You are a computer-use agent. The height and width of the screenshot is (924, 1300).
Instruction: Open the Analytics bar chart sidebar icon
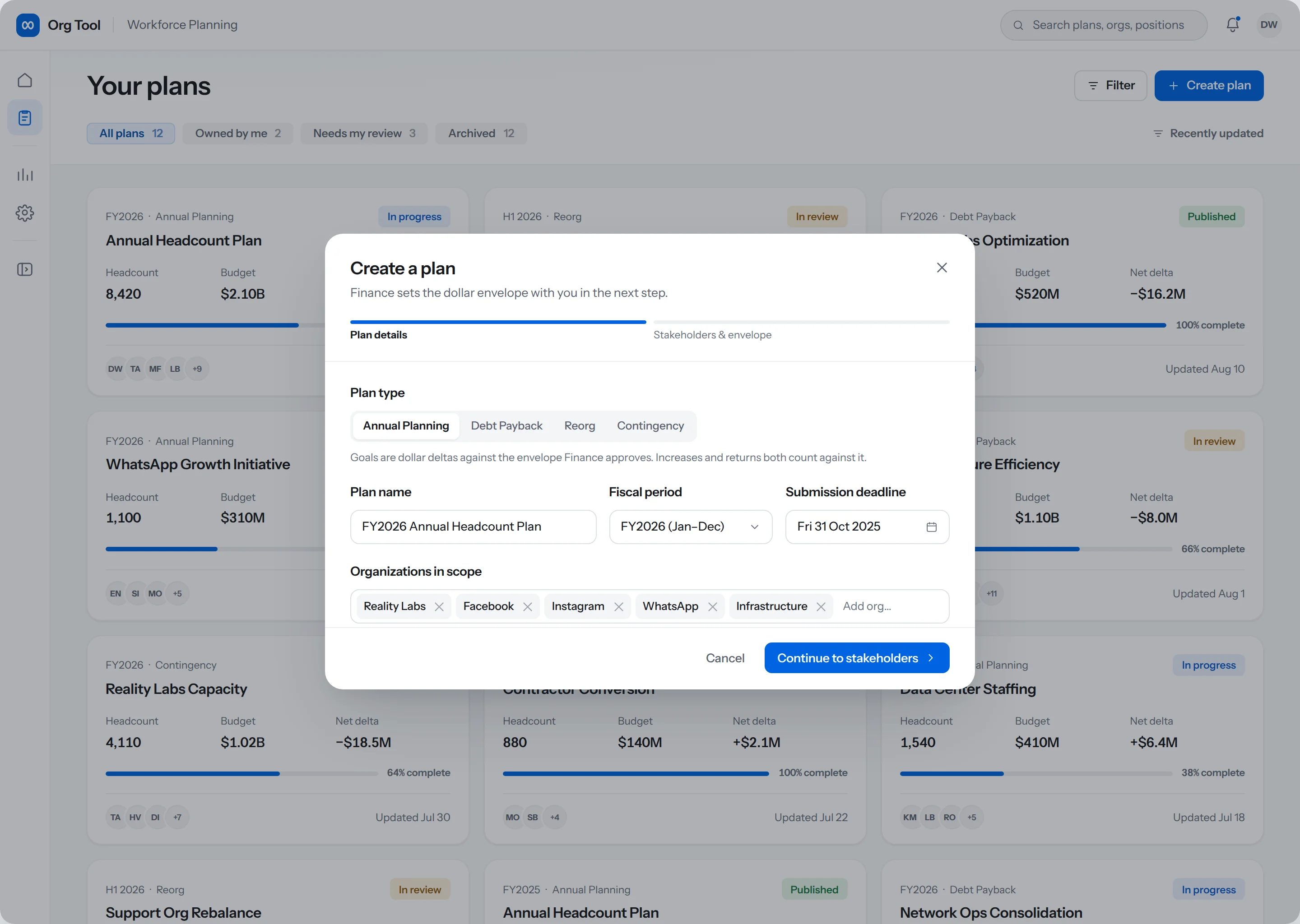coord(24,175)
